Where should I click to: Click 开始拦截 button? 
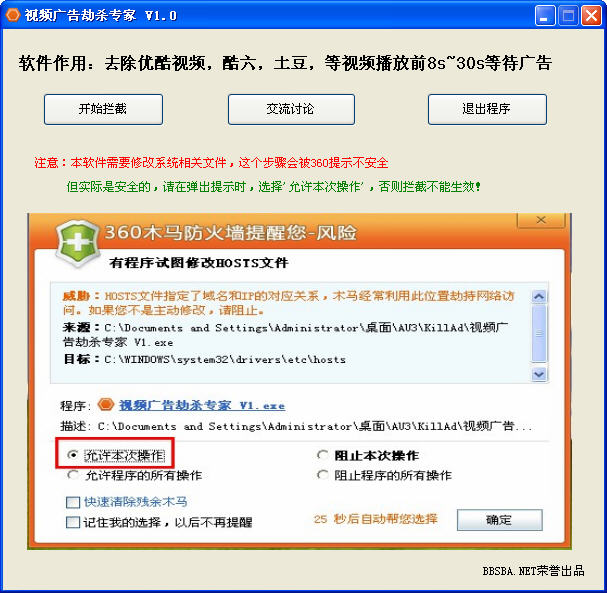(x=103, y=109)
